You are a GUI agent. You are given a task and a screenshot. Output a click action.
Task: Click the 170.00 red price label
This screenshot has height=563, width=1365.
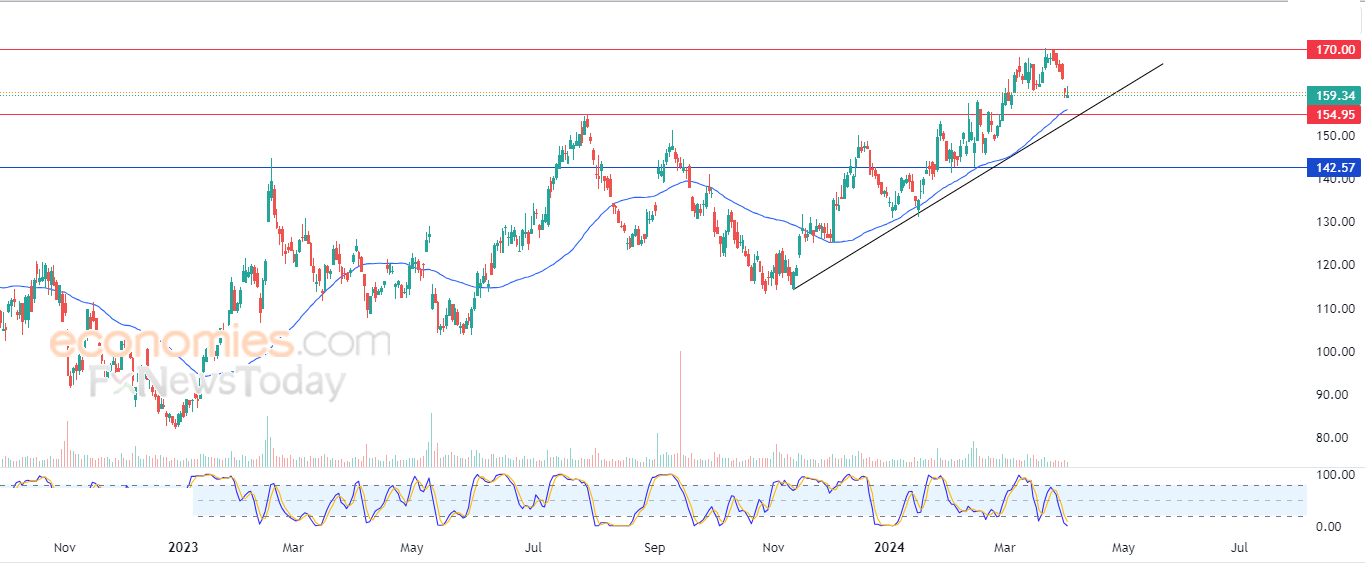pyautogui.click(x=1334, y=49)
